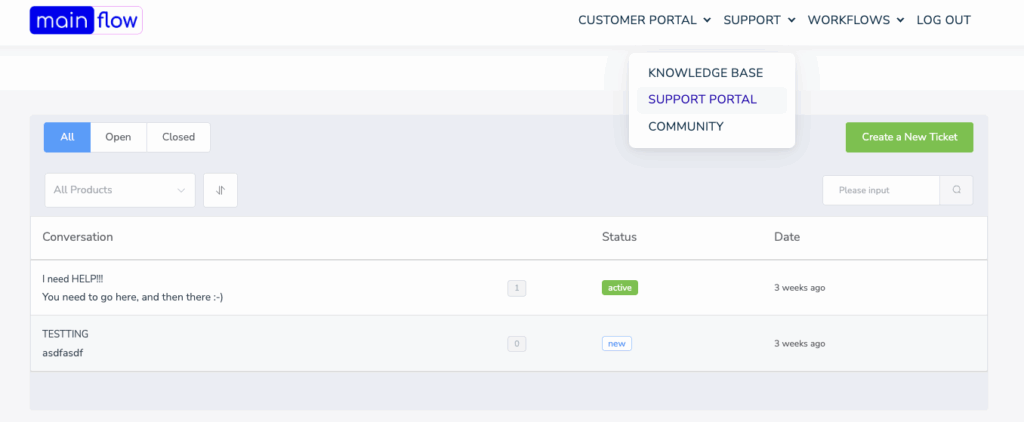Screen dimensions: 1024x422
Task: Click the search magnifier icon button
Action: pos(956,190)
